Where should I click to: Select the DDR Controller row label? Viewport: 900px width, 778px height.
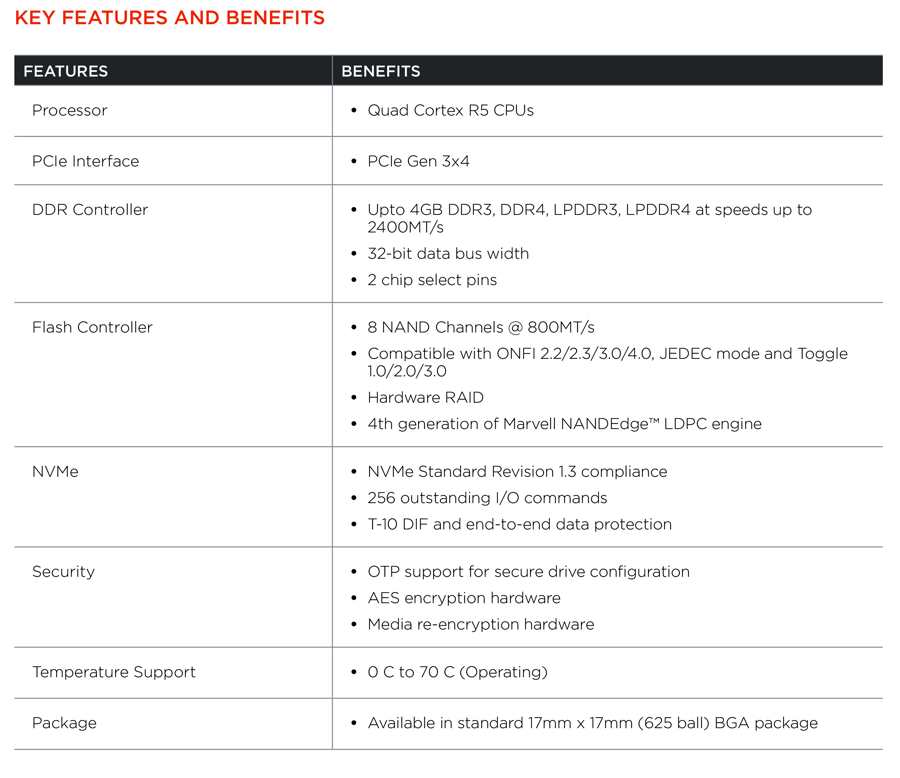click(90, 210)
